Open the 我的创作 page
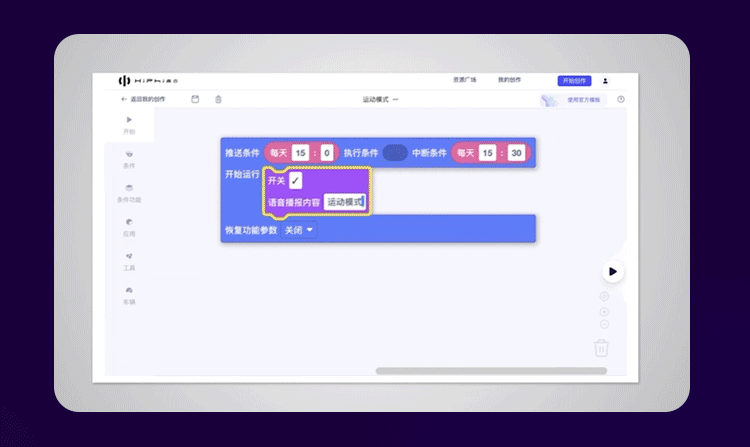Image resolution: width=750 pixels, height=447 pixels. (509, 80)
